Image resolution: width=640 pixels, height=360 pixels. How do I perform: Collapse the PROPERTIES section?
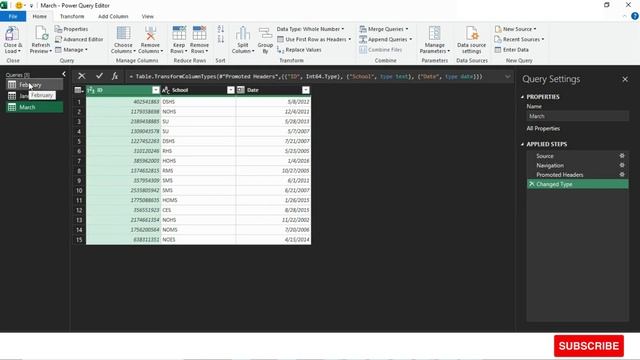tap(522, 97)
